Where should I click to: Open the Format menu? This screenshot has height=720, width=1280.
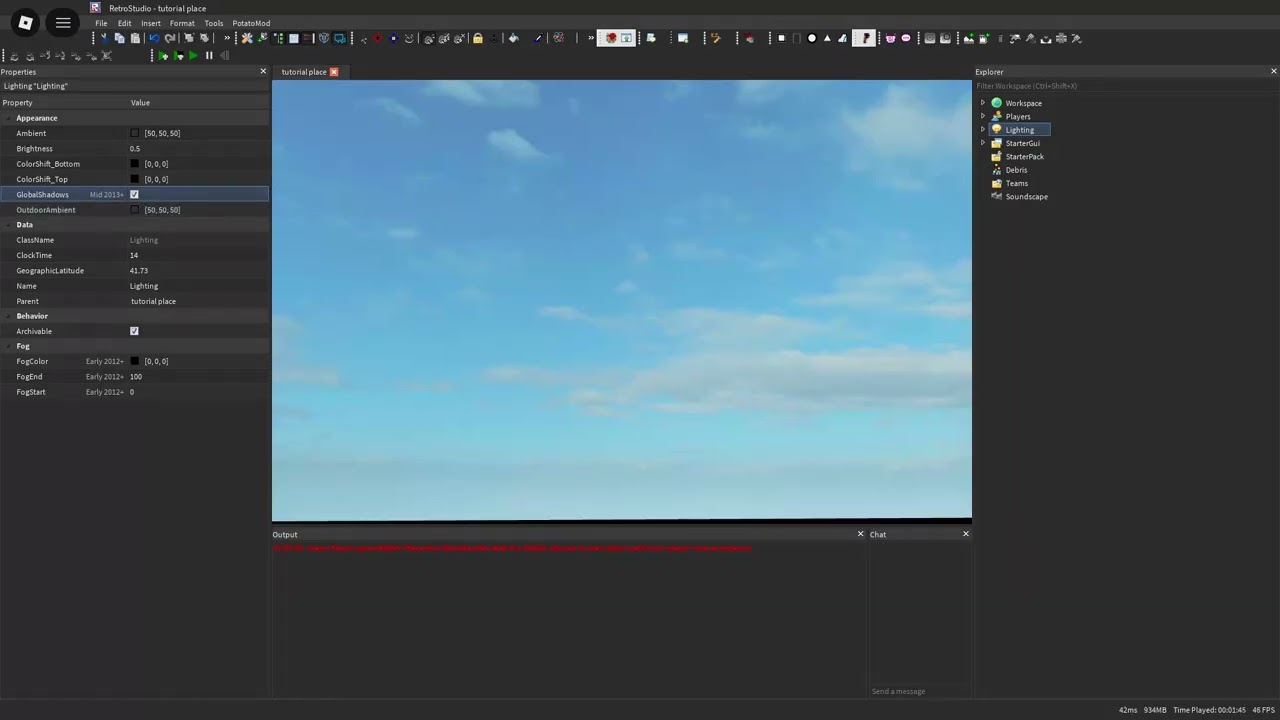point(182,23)
